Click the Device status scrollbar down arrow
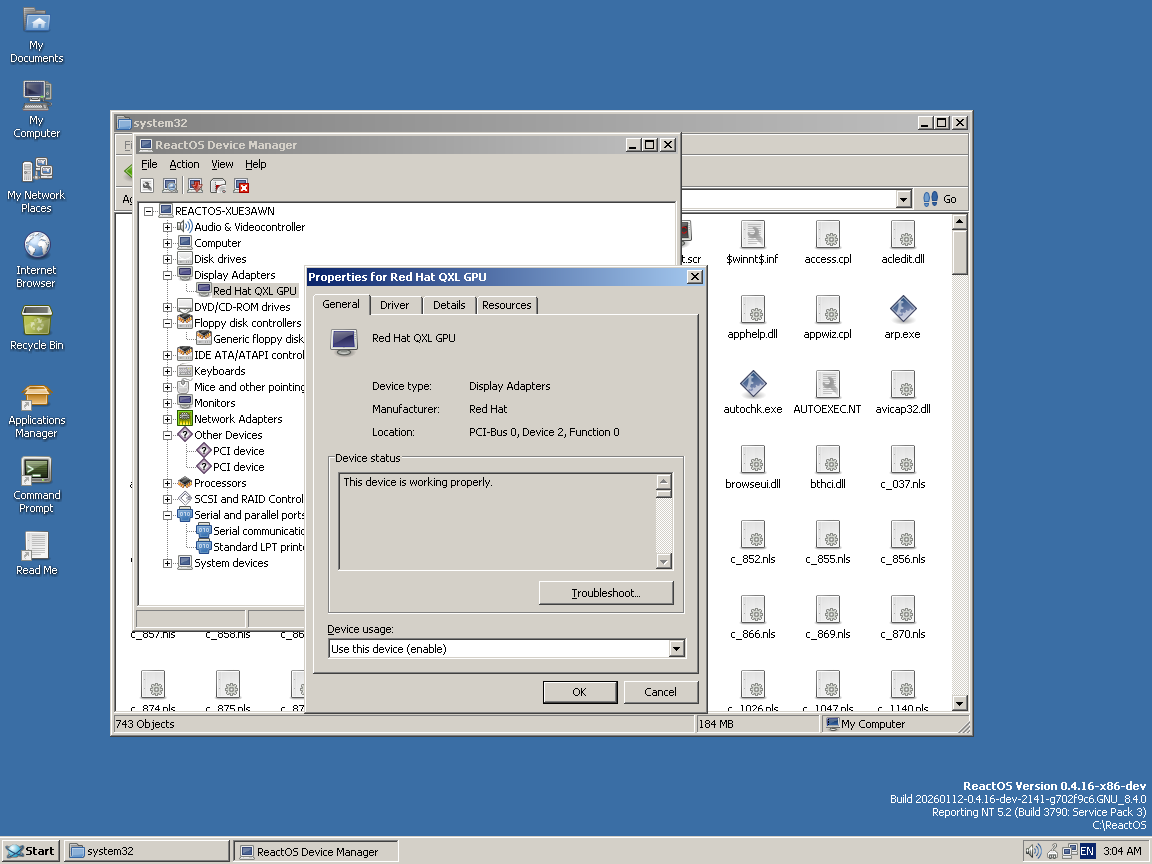Screen dimensions: 1152x864 (664, 562)
